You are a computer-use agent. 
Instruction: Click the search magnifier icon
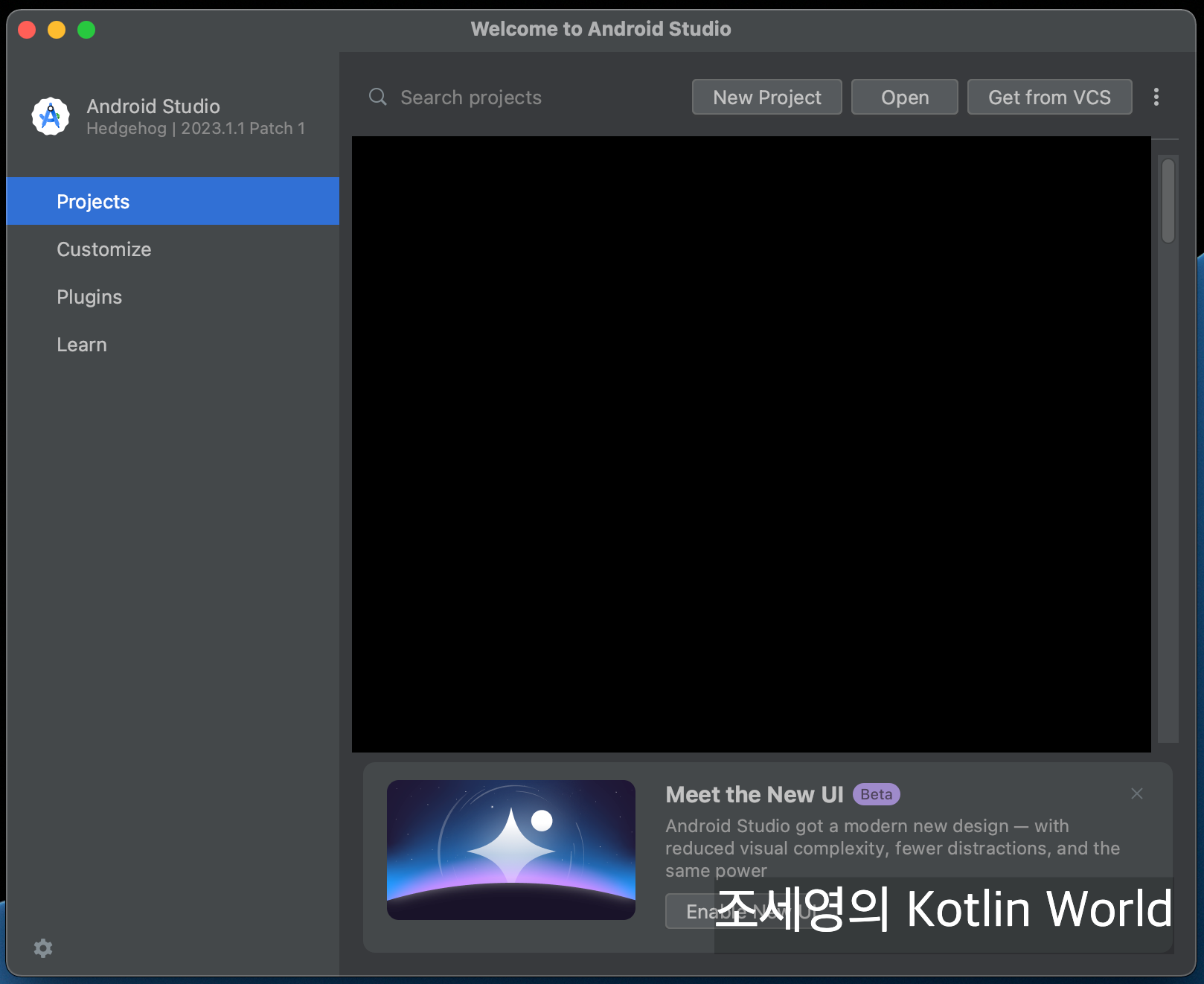(378, 97)
